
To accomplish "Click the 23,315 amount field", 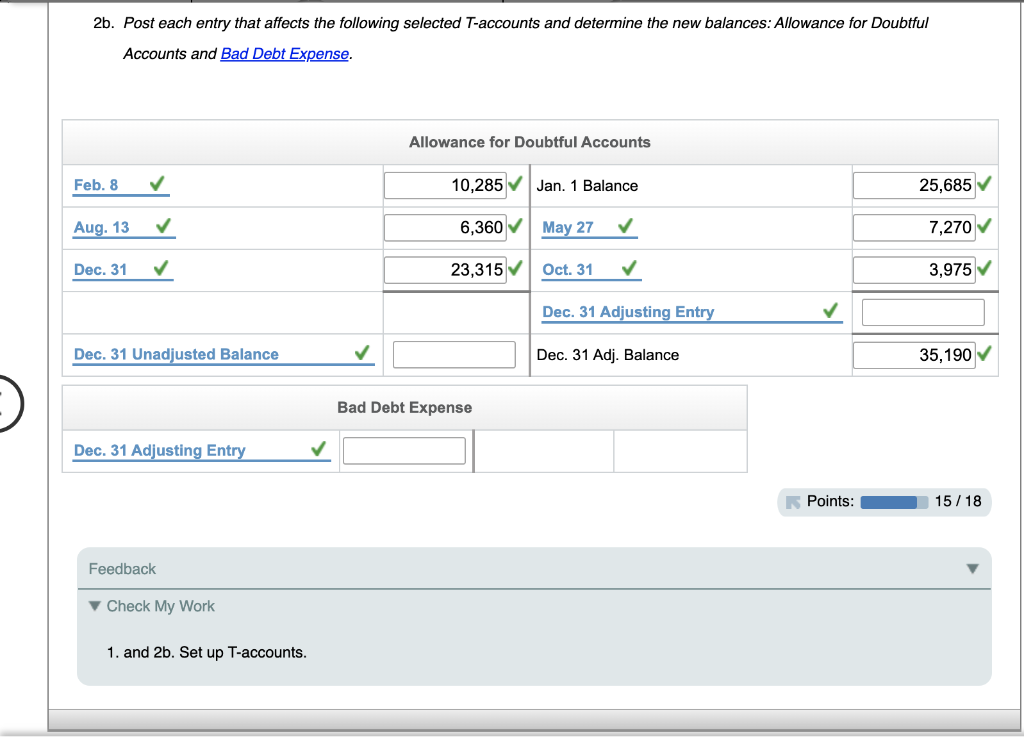I will tap(445, 270).
